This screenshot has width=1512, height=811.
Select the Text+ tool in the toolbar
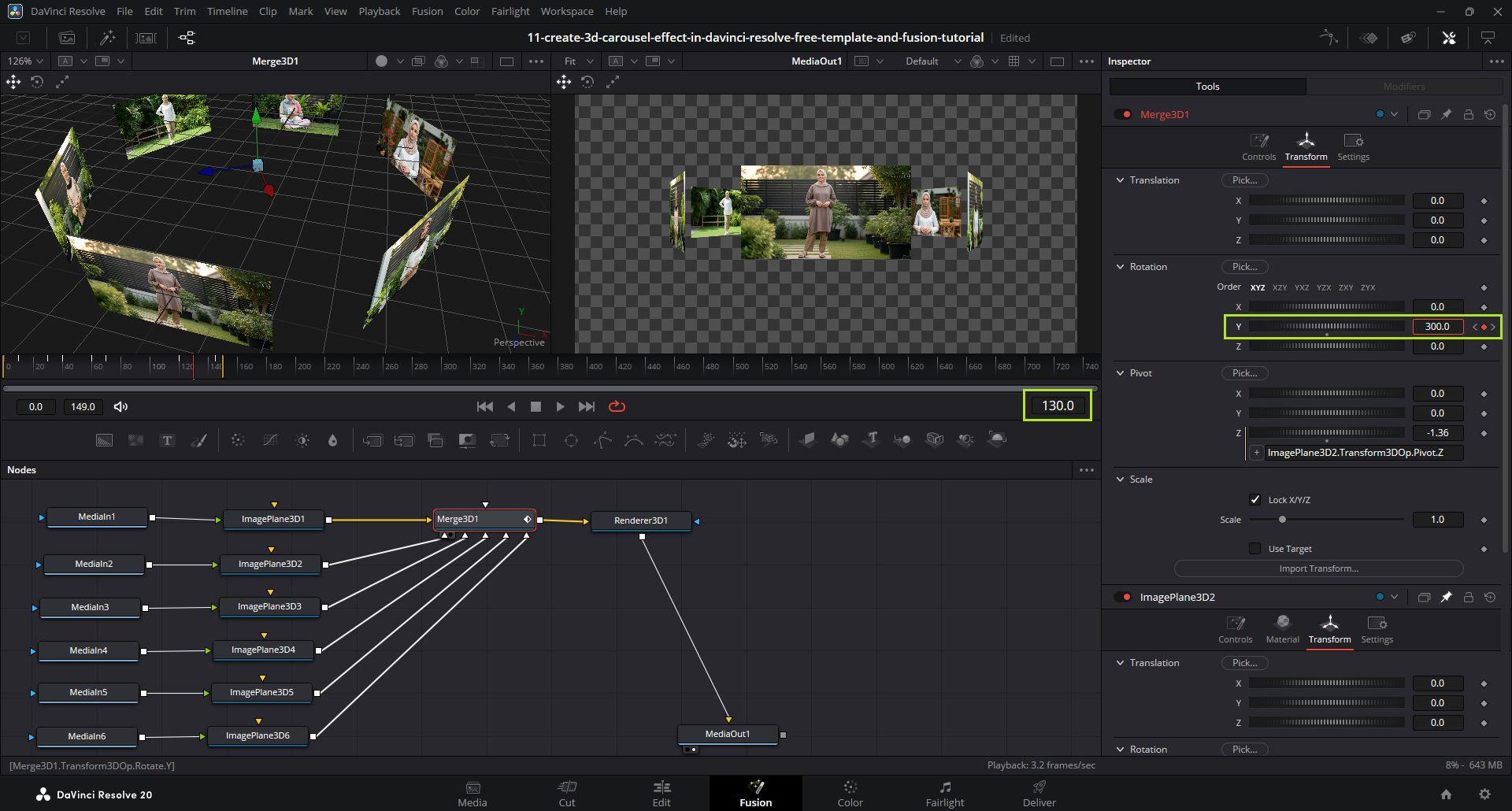click(x=167, y=440)
